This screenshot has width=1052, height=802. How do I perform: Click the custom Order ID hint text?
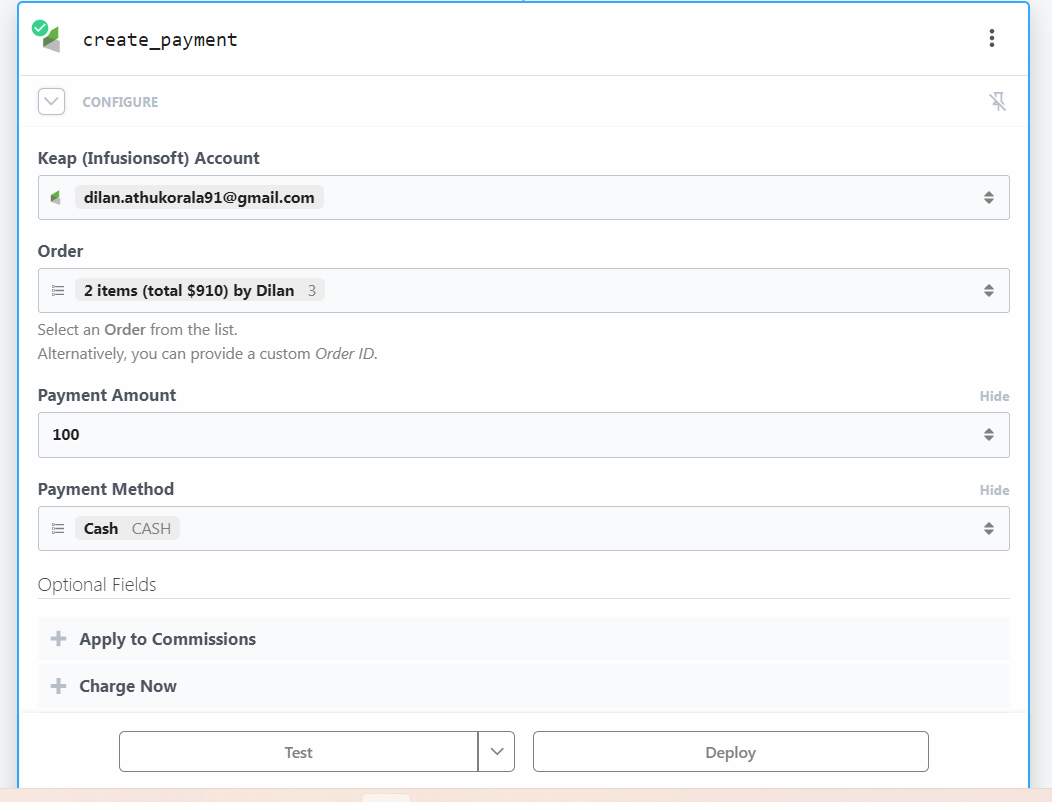[208, 354]
